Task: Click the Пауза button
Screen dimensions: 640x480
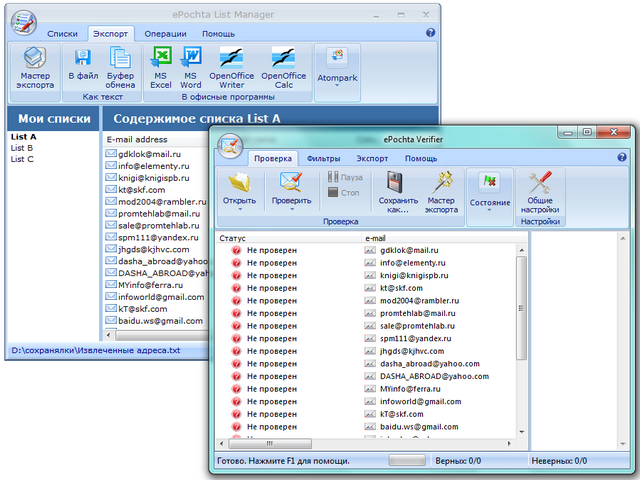Action: point(345,177)
